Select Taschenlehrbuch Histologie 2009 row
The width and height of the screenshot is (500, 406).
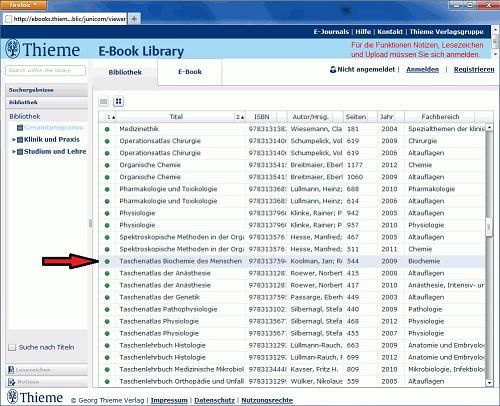click(292, 345)
